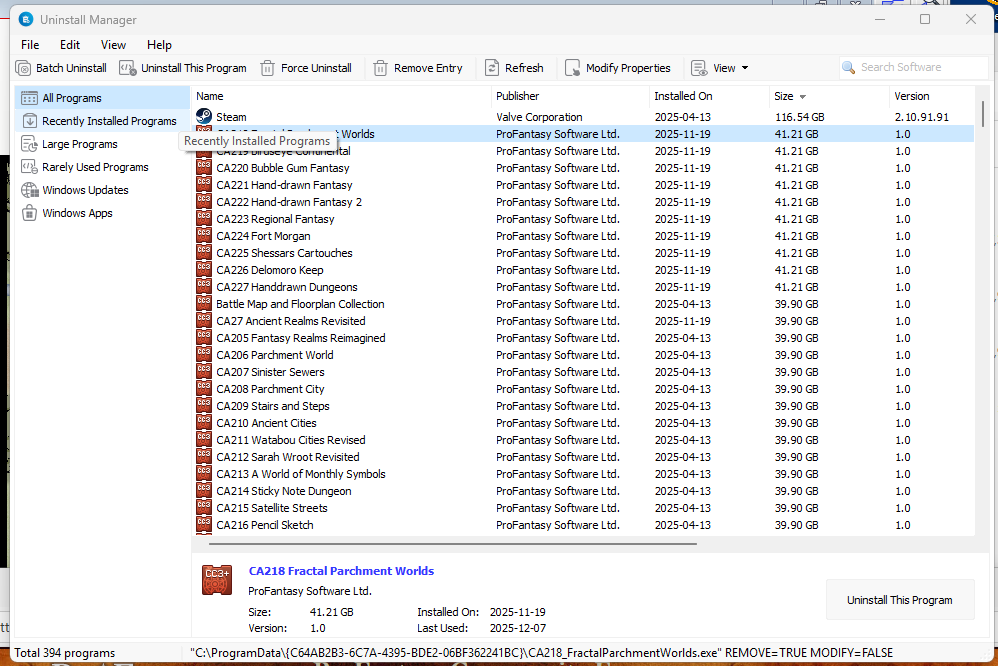
Task: Select Rarely Used Programs in sidebar
Action: (x=95, y=167)
